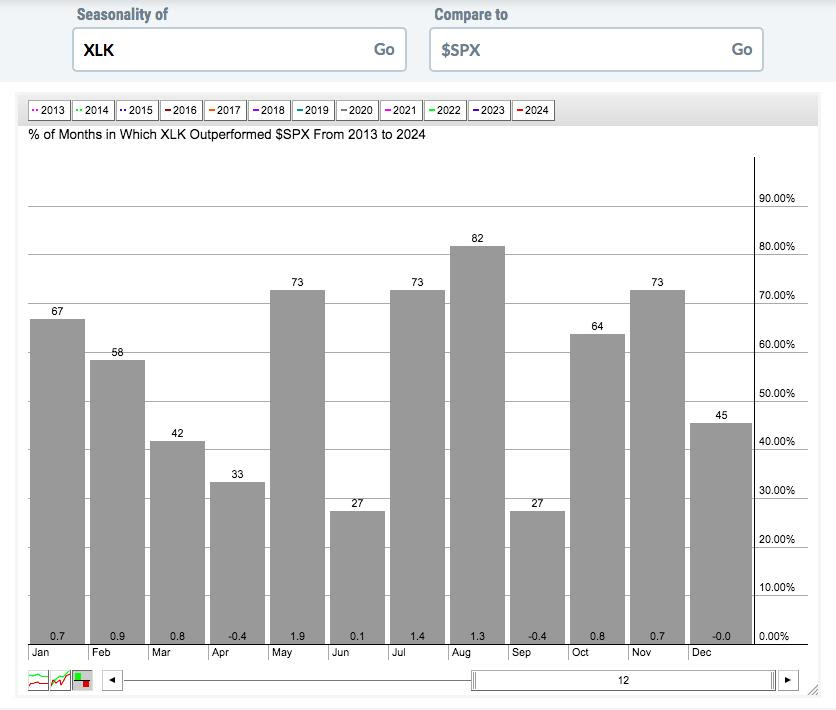Viewport: 836px width, 710px height.
Task: Click the July average return value 1.4
Action: (x=417, y=636)
